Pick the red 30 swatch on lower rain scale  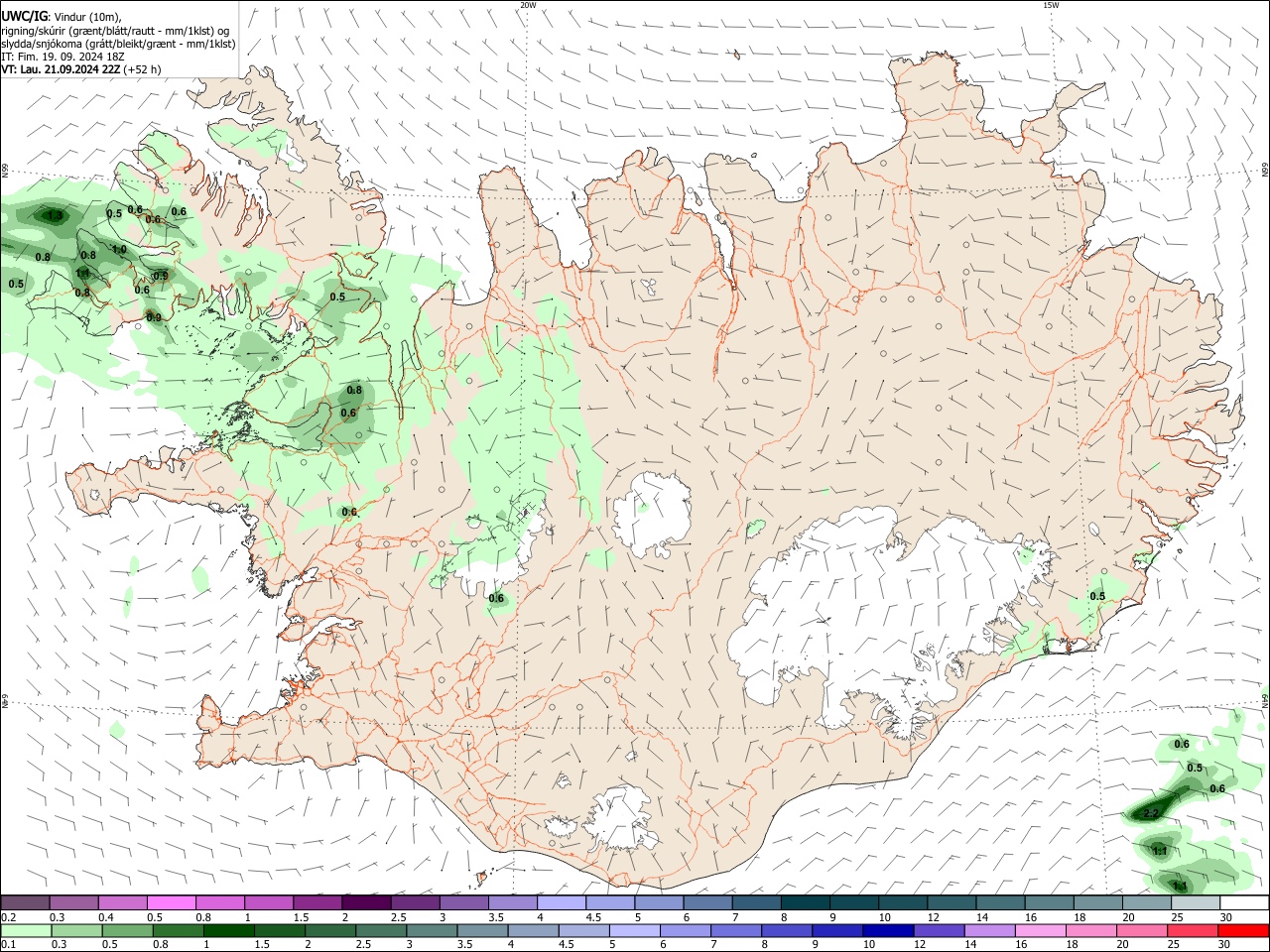coord(1243,930)
